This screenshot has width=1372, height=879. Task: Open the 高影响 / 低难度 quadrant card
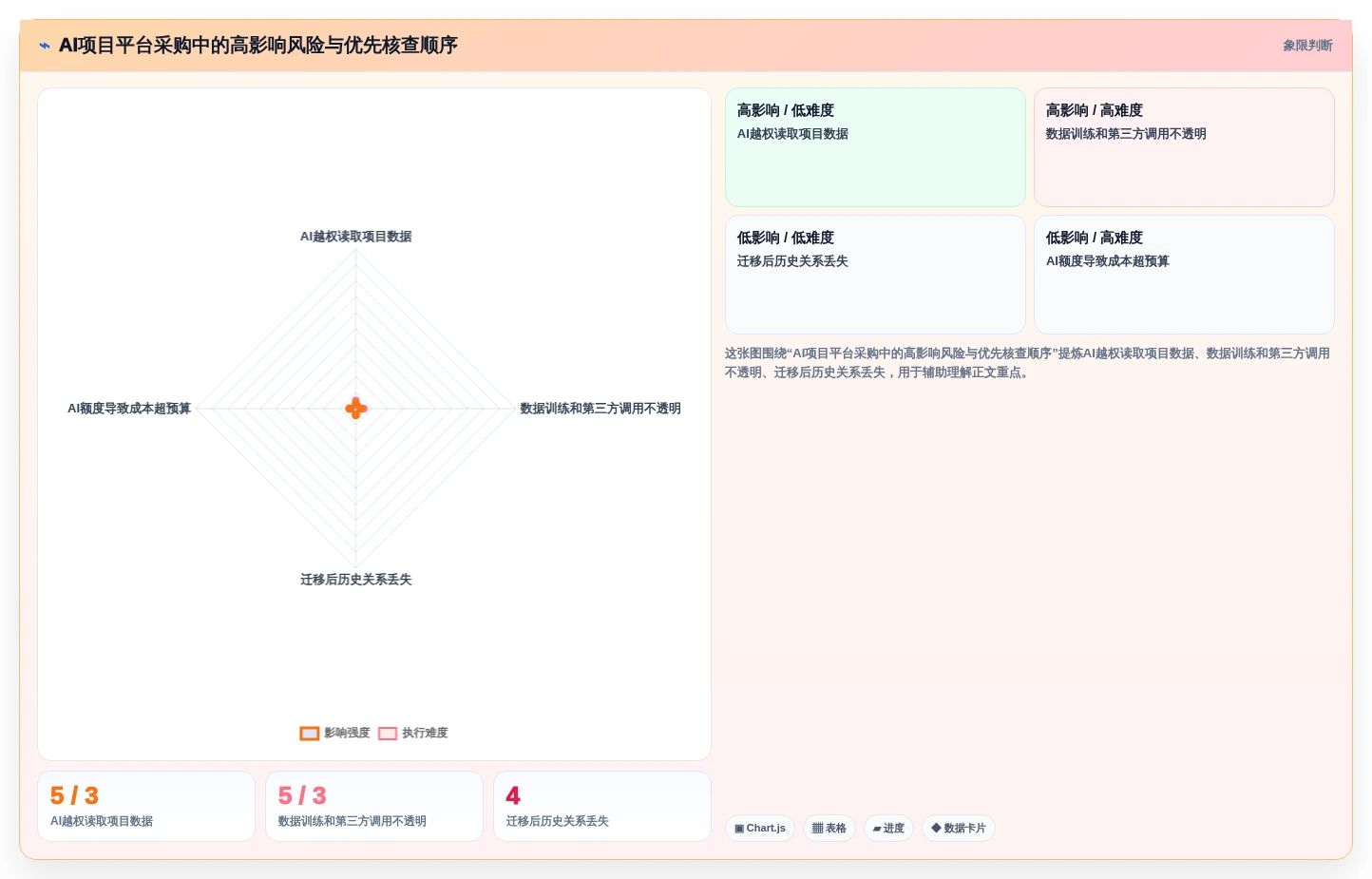[875, 147]
